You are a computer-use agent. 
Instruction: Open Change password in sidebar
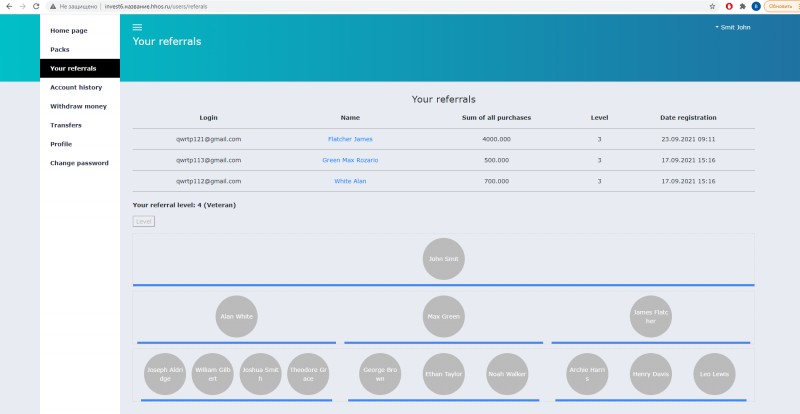coord(80,163)
